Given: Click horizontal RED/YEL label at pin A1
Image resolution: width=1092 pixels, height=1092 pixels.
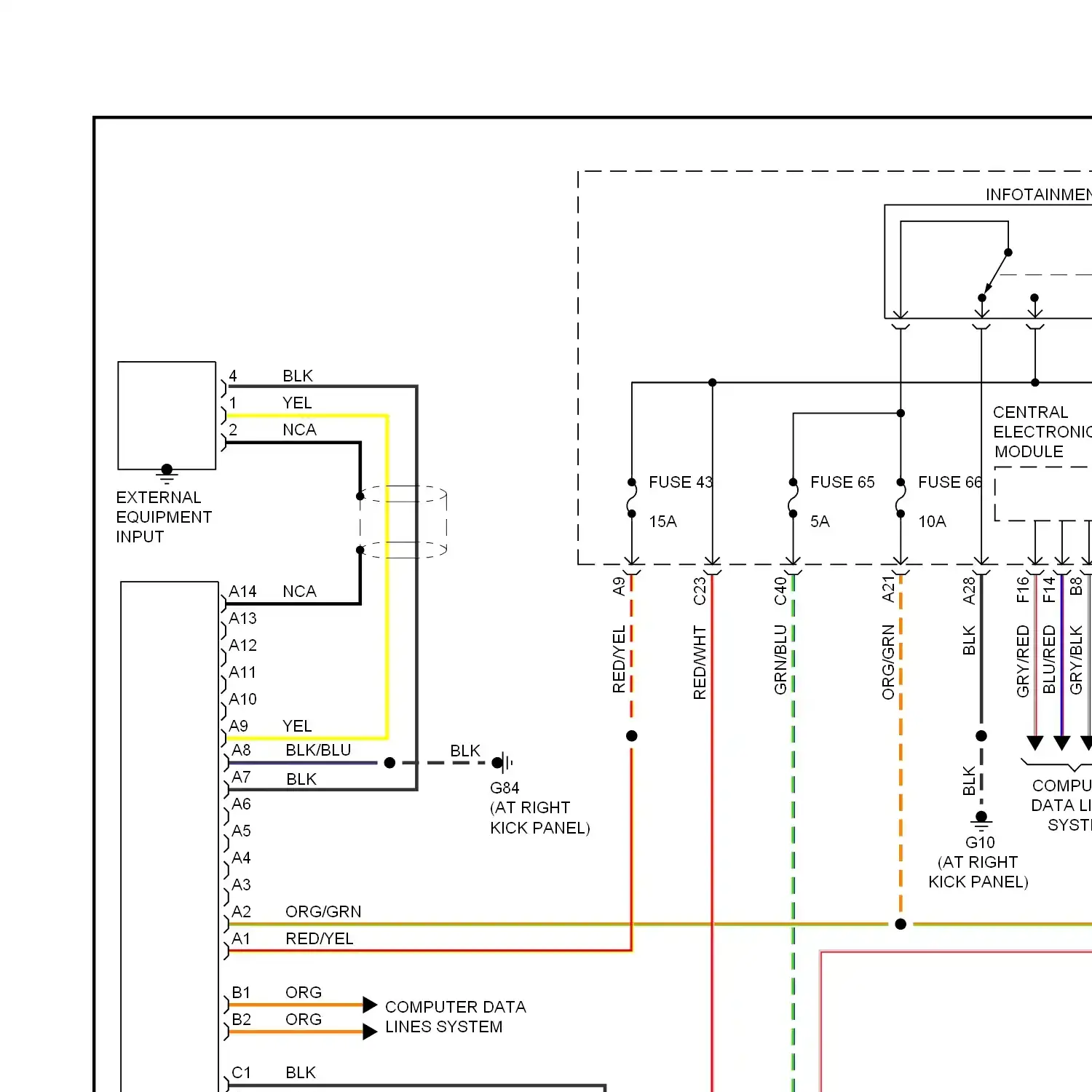Looking at the screenshot, I should click(319, 938).
